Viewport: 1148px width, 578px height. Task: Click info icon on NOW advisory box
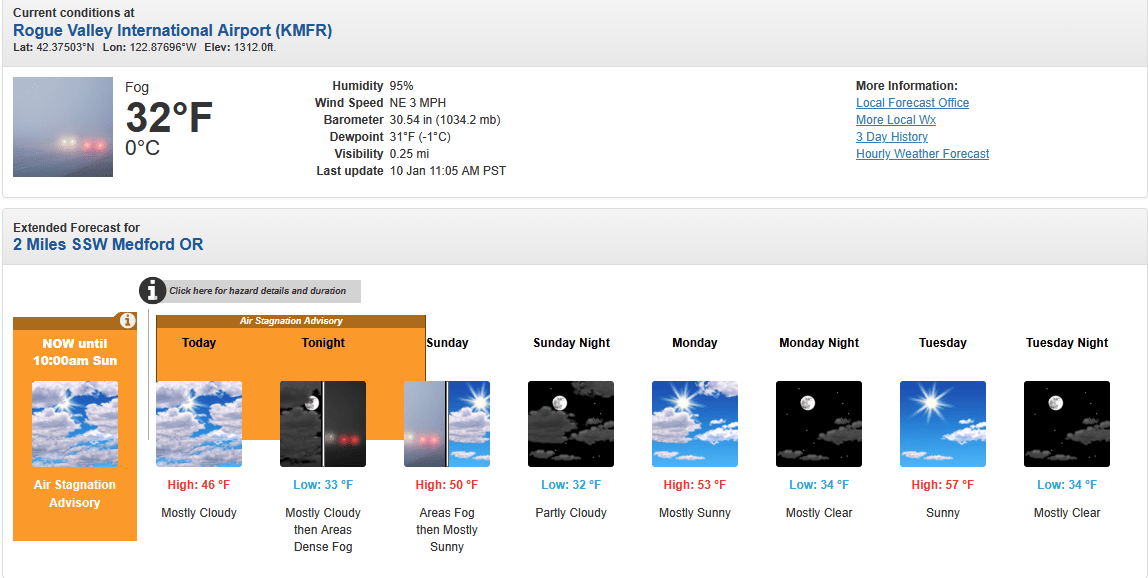[127, 321]
